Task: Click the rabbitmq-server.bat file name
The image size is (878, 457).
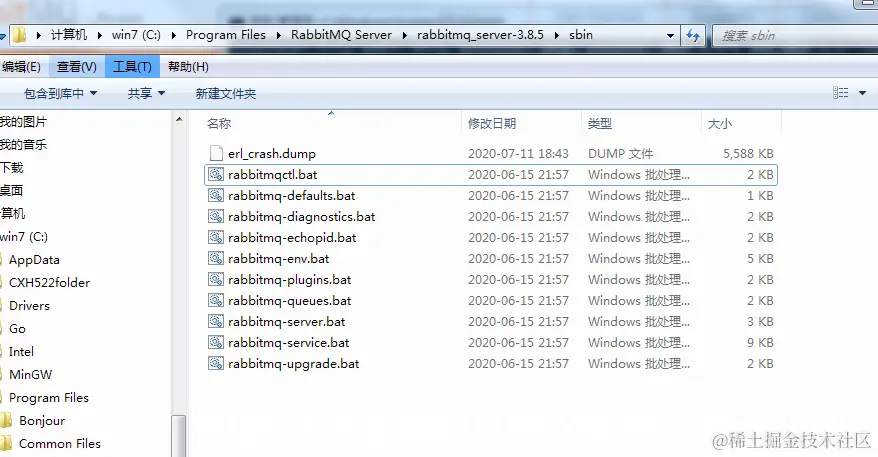Action: 286,321
